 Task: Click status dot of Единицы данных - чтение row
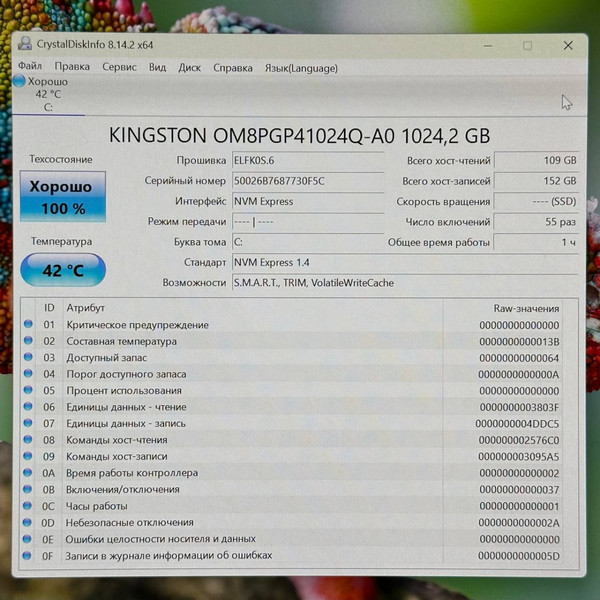(x=28, y=406)
